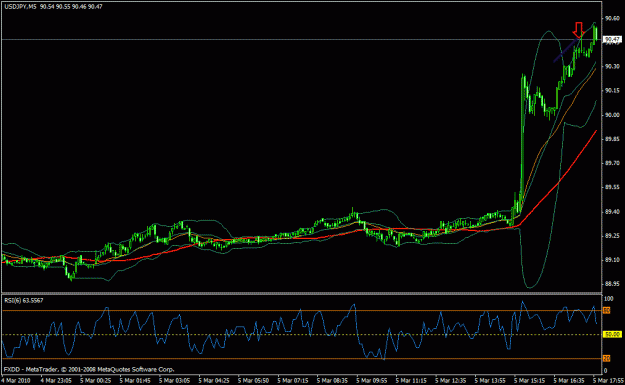Click the 5 Mar 09:55 time label

(x=371, y=381)
